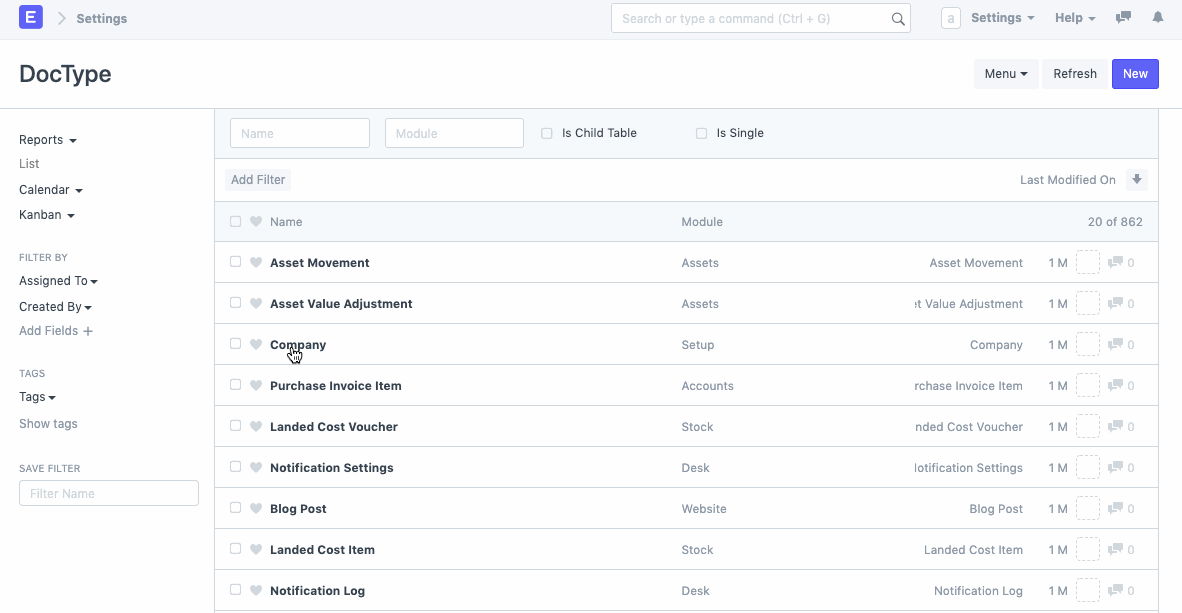Click the heart icon next to Company
The height and width of the screenshot is (613, 1182).
pos(257,344)
